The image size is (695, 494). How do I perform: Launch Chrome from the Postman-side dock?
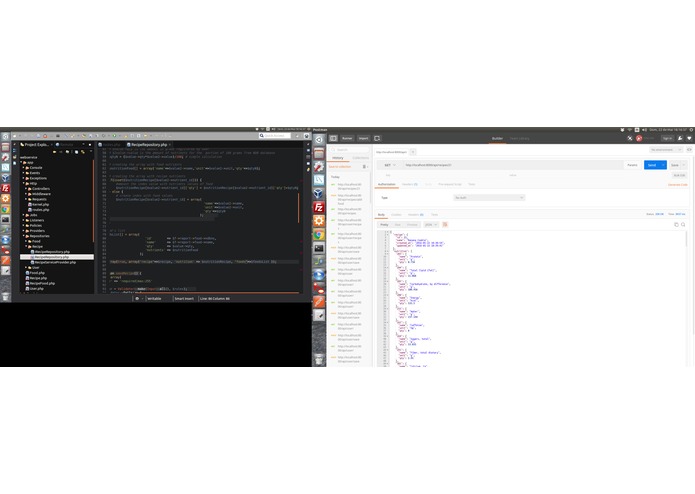tap(319, 234)
